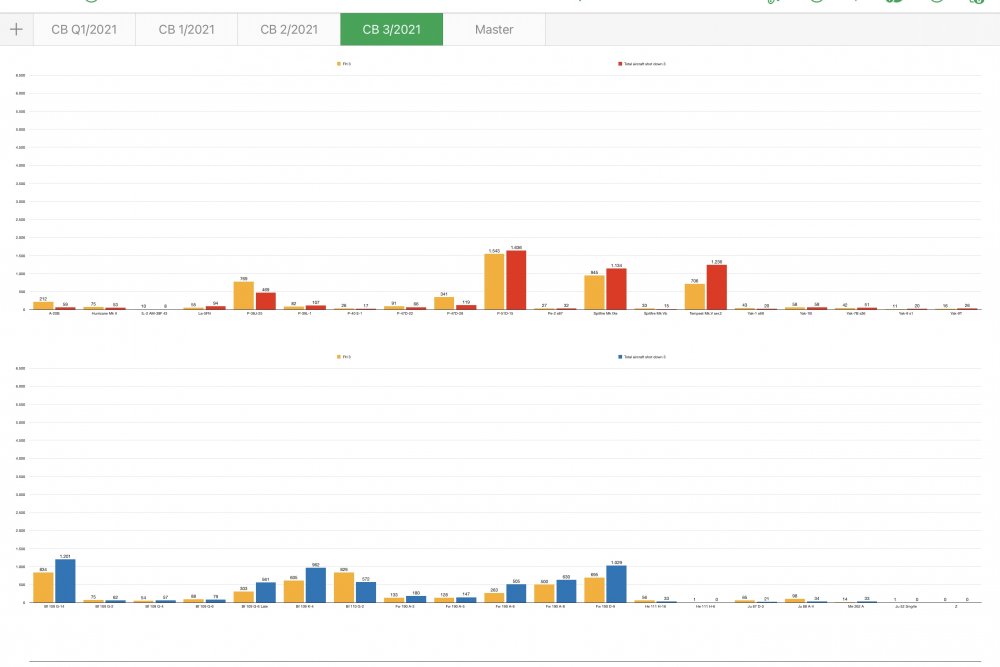Click the orange P-38J bar labeled 768
1000x667 pixels.
point(244,295)
